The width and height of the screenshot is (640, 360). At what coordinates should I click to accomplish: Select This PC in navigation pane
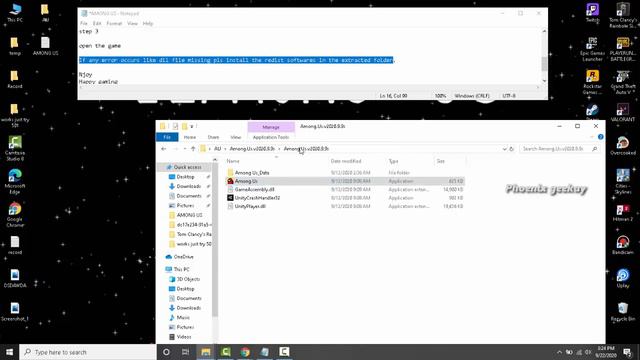(x=181, y=269)
